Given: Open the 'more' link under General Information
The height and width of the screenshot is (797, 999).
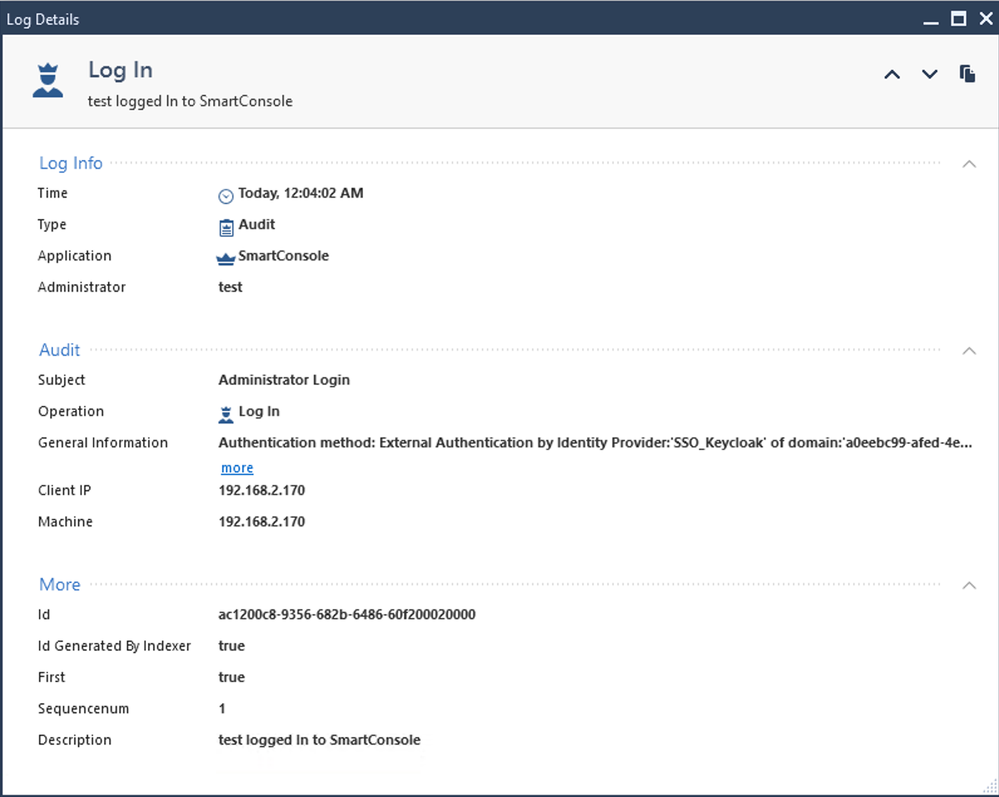Looking at the screenshot, I should [x=237, y=468].
